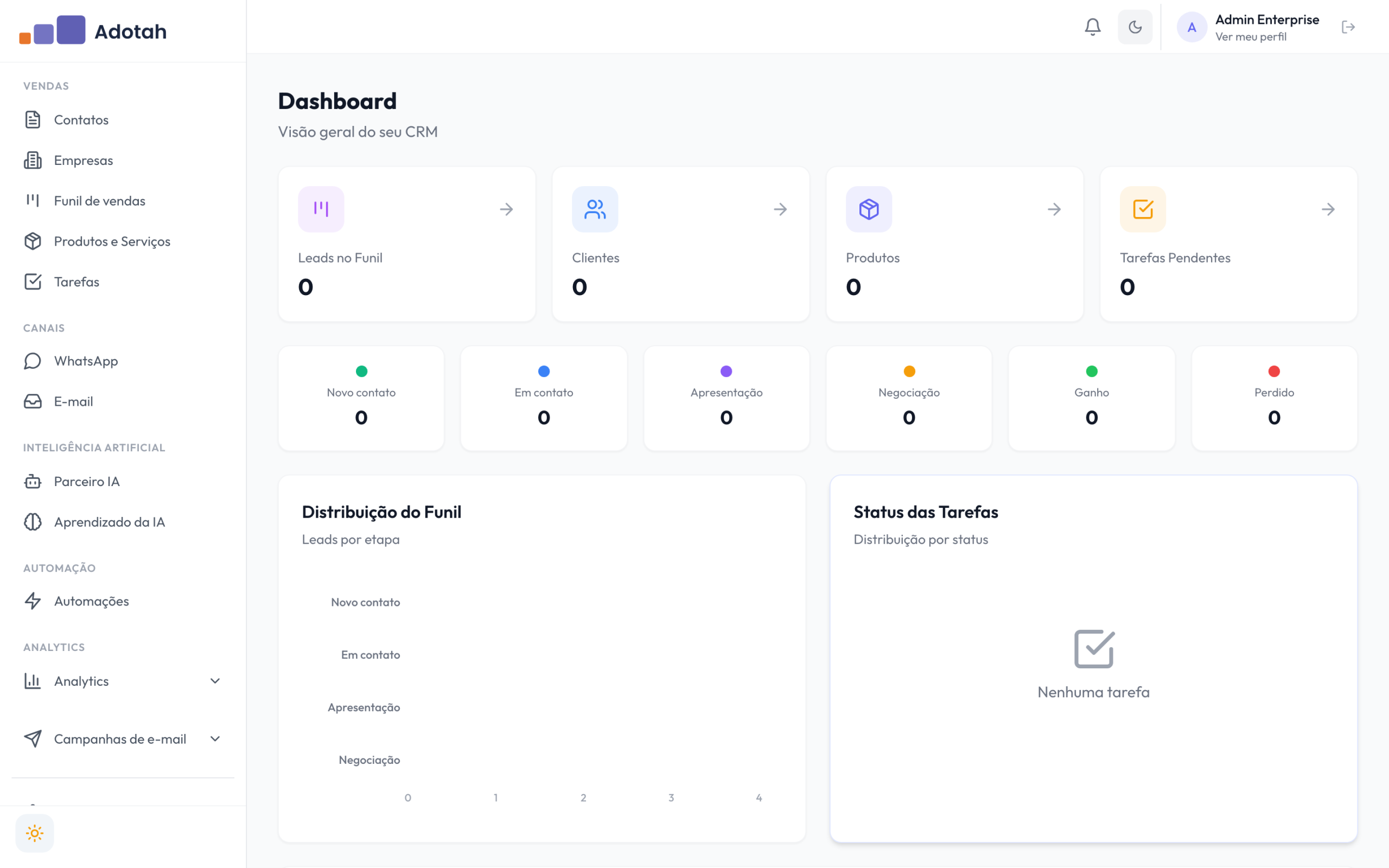This screenshot has width=1389, height=868.
Task: Select Campanhas de e-mail paper plane icon
Action: click(33, 738)
